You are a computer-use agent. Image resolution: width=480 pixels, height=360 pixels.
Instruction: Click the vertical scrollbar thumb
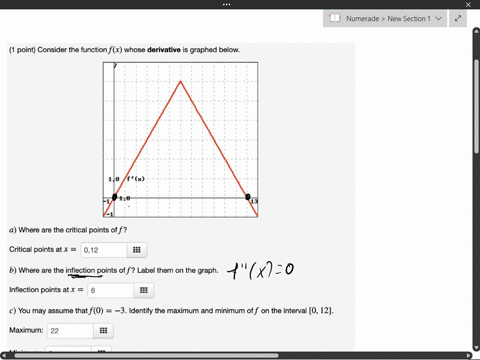pyautogui.click(x=476, y=107)
